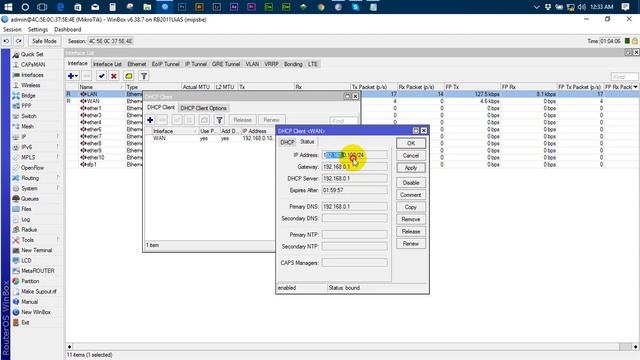Click Remove button in WAN dialog

(411, 220)
